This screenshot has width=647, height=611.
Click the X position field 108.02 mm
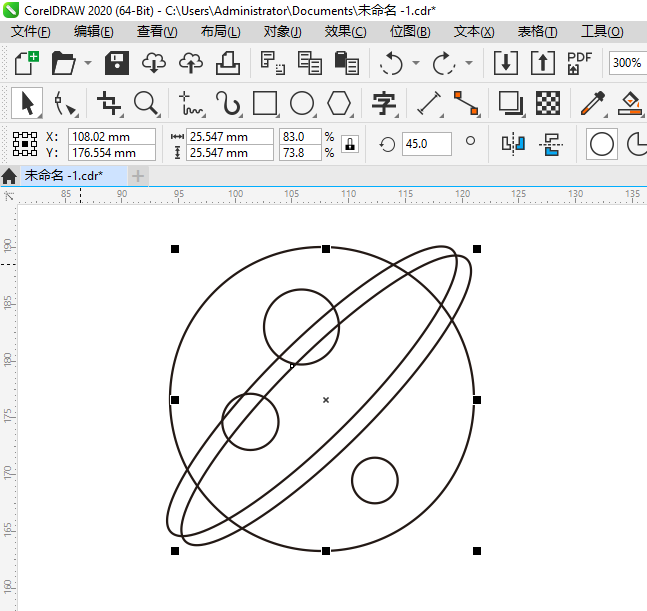coord(112,137)
